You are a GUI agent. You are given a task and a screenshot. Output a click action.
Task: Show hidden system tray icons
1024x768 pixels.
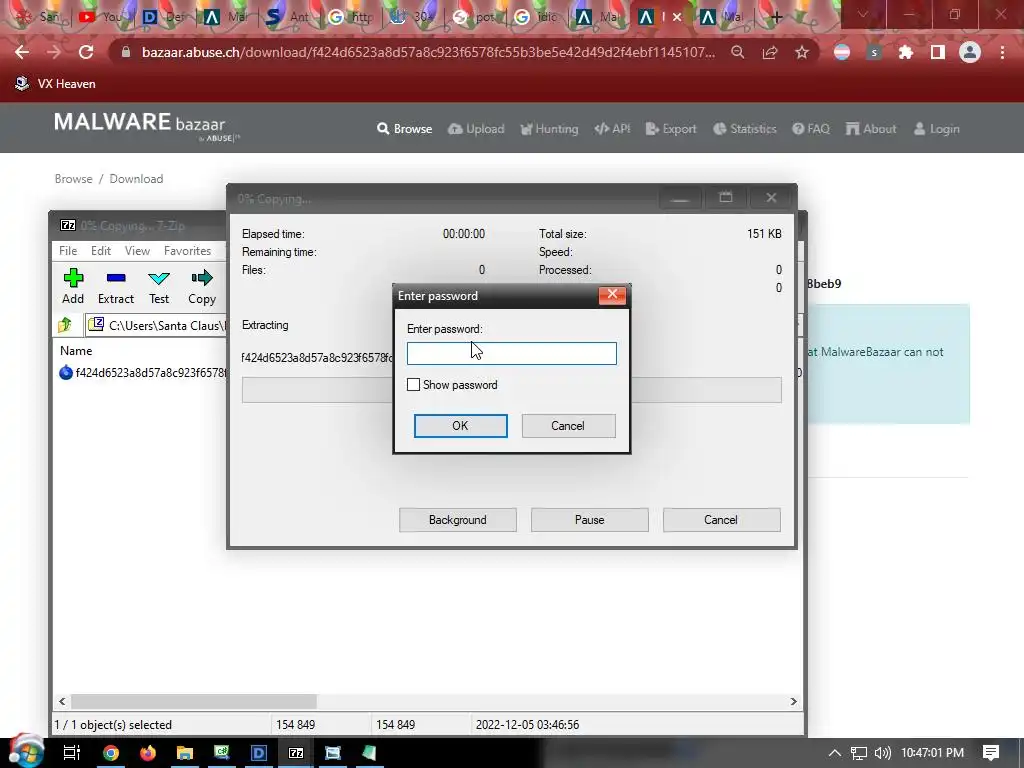coord(835,753)
